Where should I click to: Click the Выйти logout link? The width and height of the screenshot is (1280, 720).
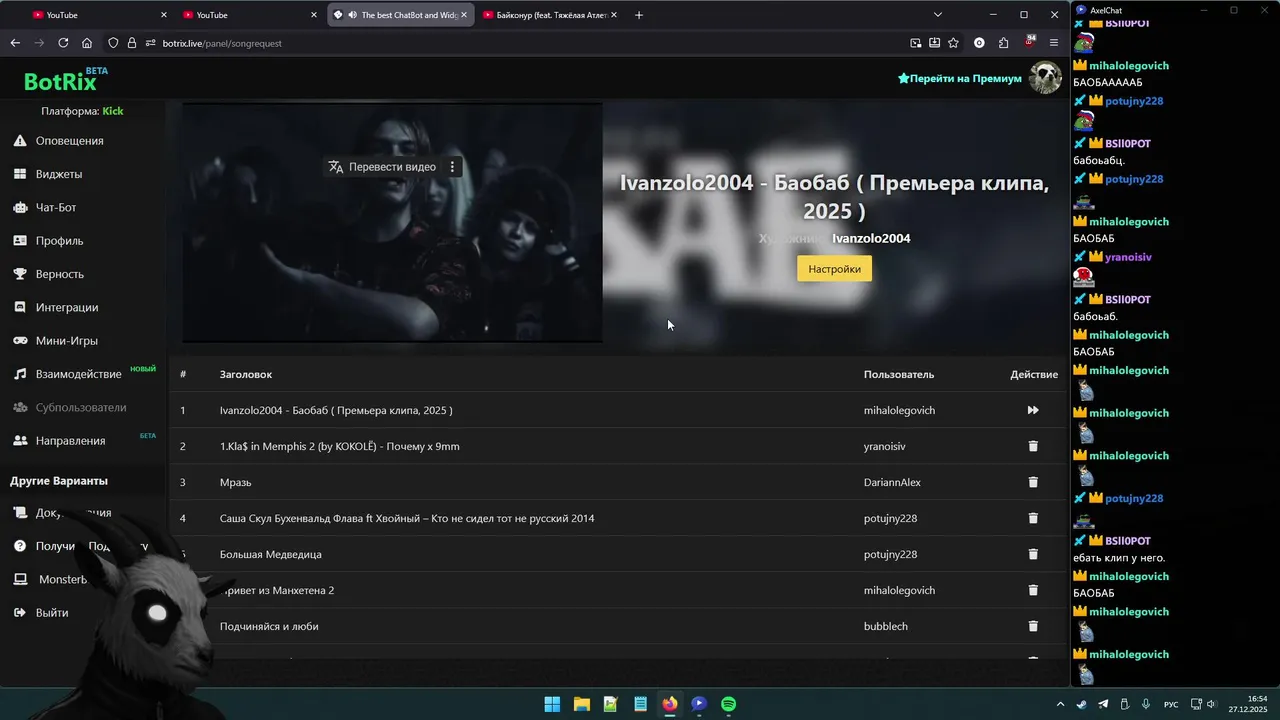[52, 612]
